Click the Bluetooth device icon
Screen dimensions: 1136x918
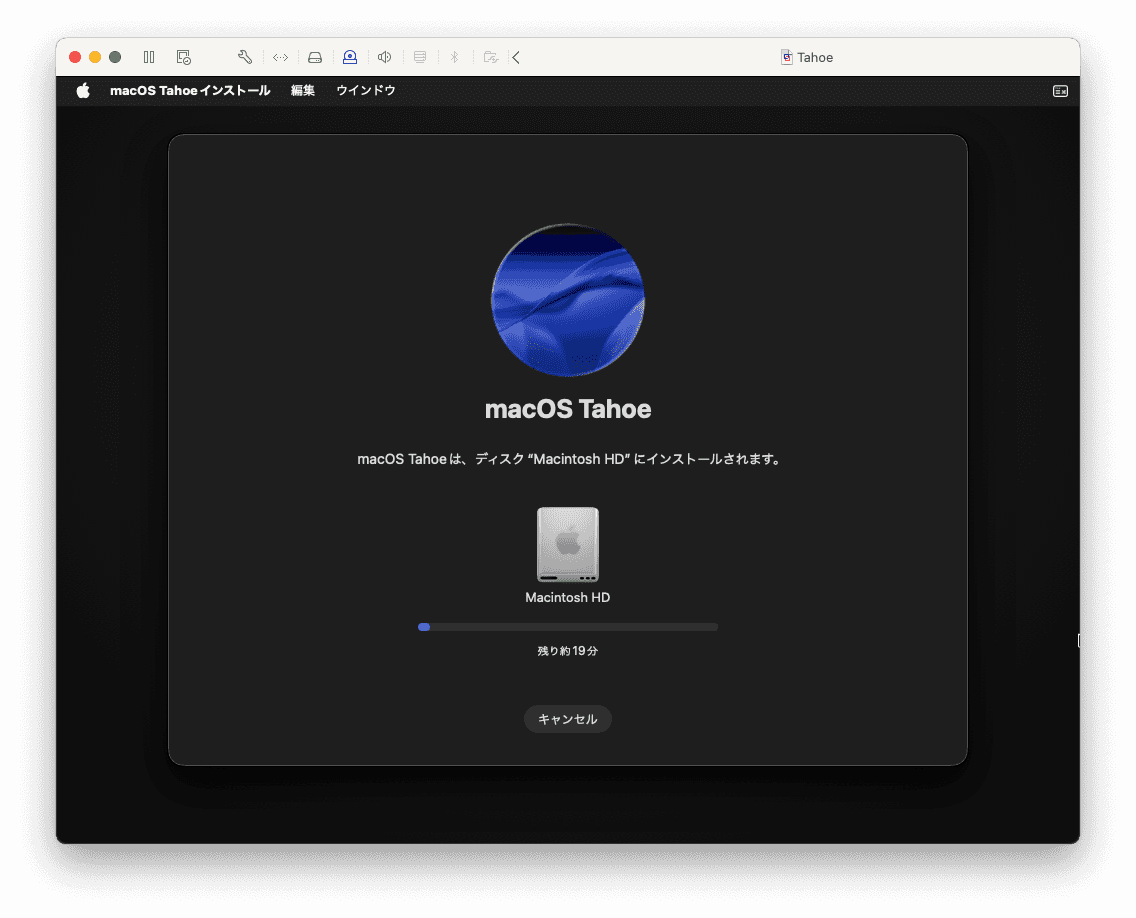coord(454,57)
